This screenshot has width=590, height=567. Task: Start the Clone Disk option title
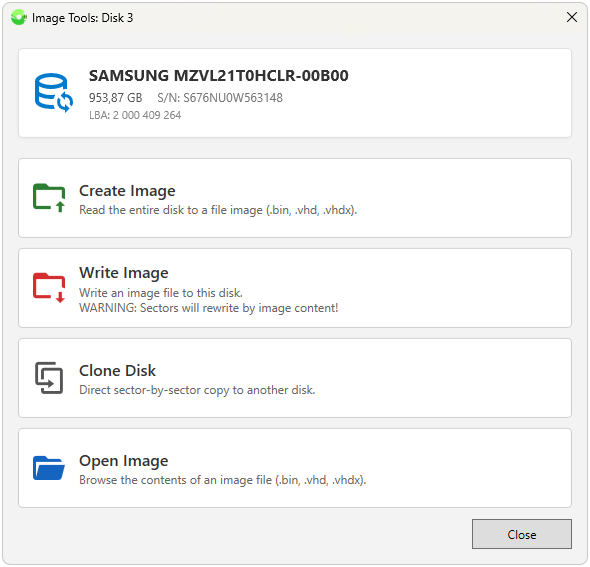pyautogui.click(x=117, y=371)
